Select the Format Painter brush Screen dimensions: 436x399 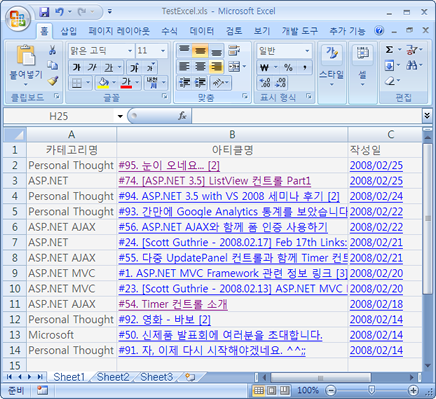53,80
